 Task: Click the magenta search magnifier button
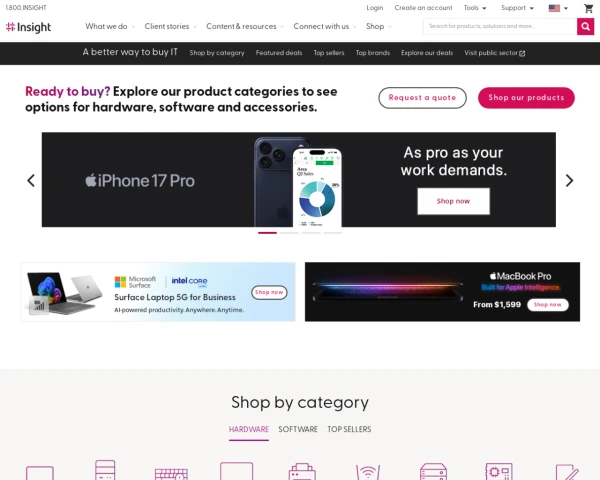click(x=585, y=26)
